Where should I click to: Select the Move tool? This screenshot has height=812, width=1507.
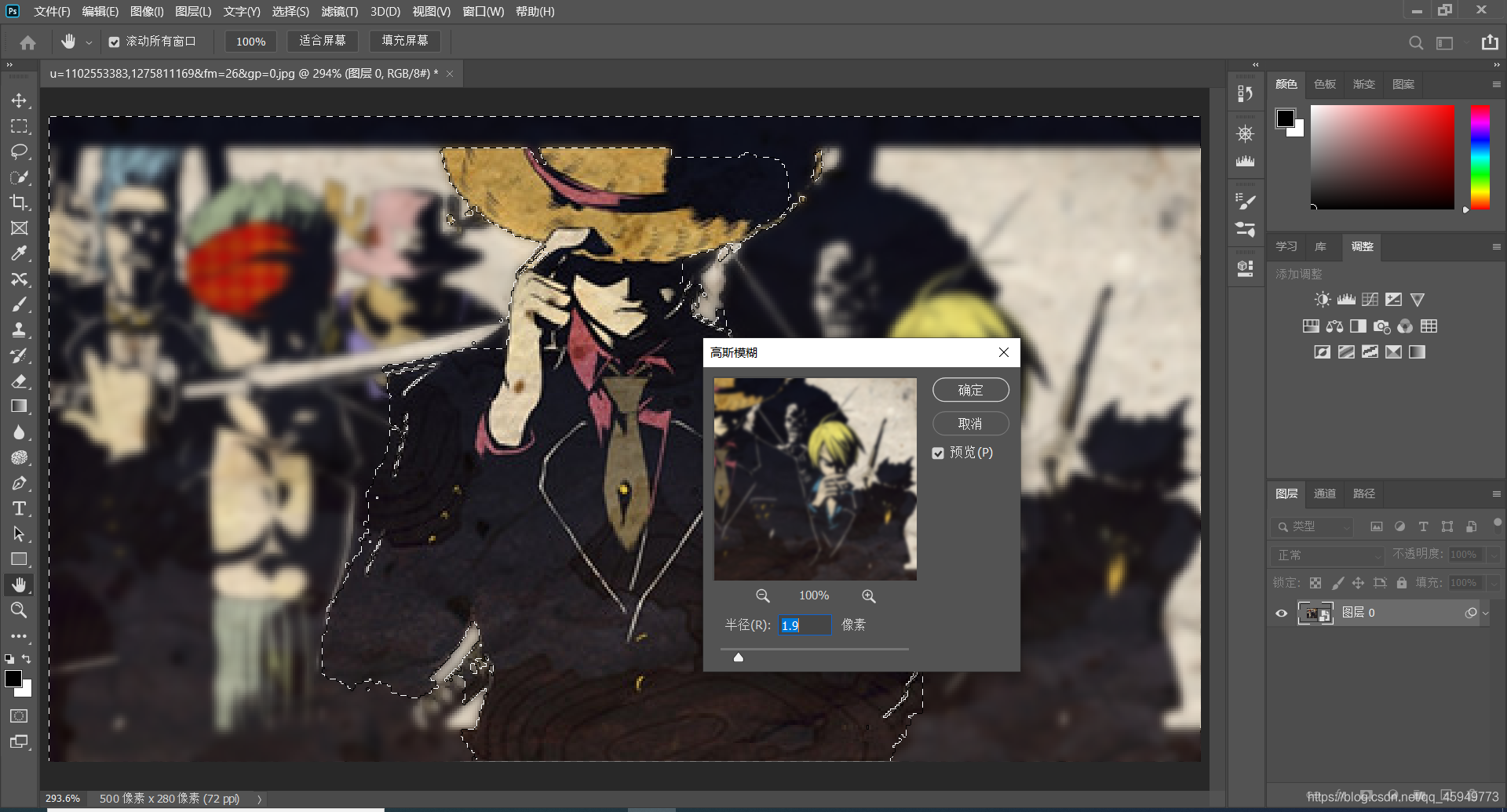19,100
